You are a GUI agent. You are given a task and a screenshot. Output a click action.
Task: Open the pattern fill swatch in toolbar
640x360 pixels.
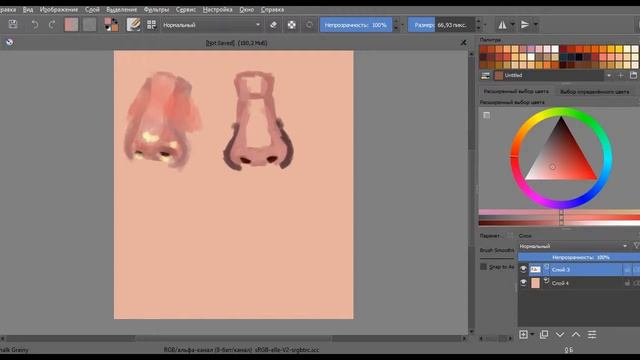click(89, 25)
